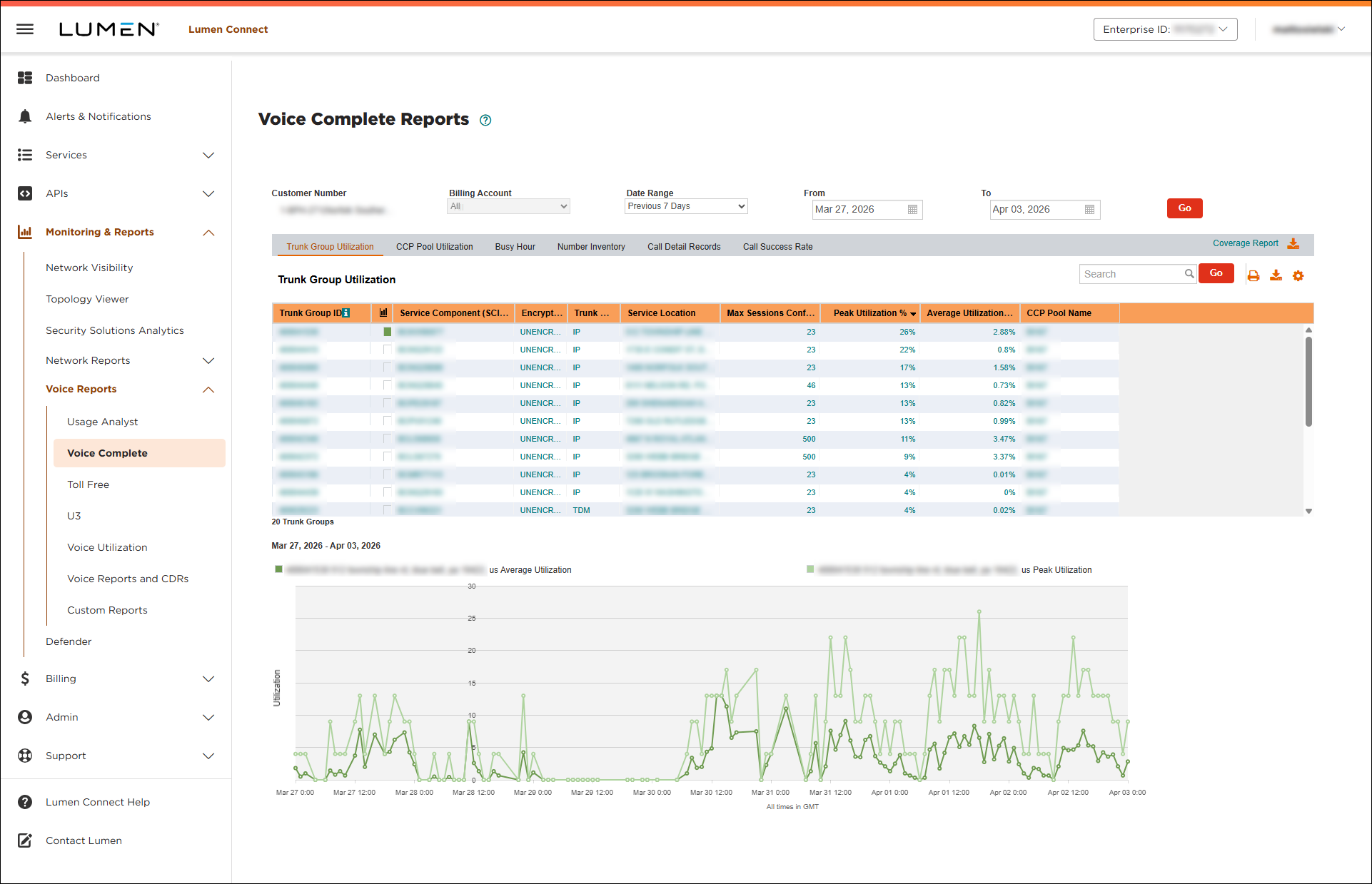1372x884 pixels.
Task: Click the search magnifier icon in table
Action: (1189, 273)
